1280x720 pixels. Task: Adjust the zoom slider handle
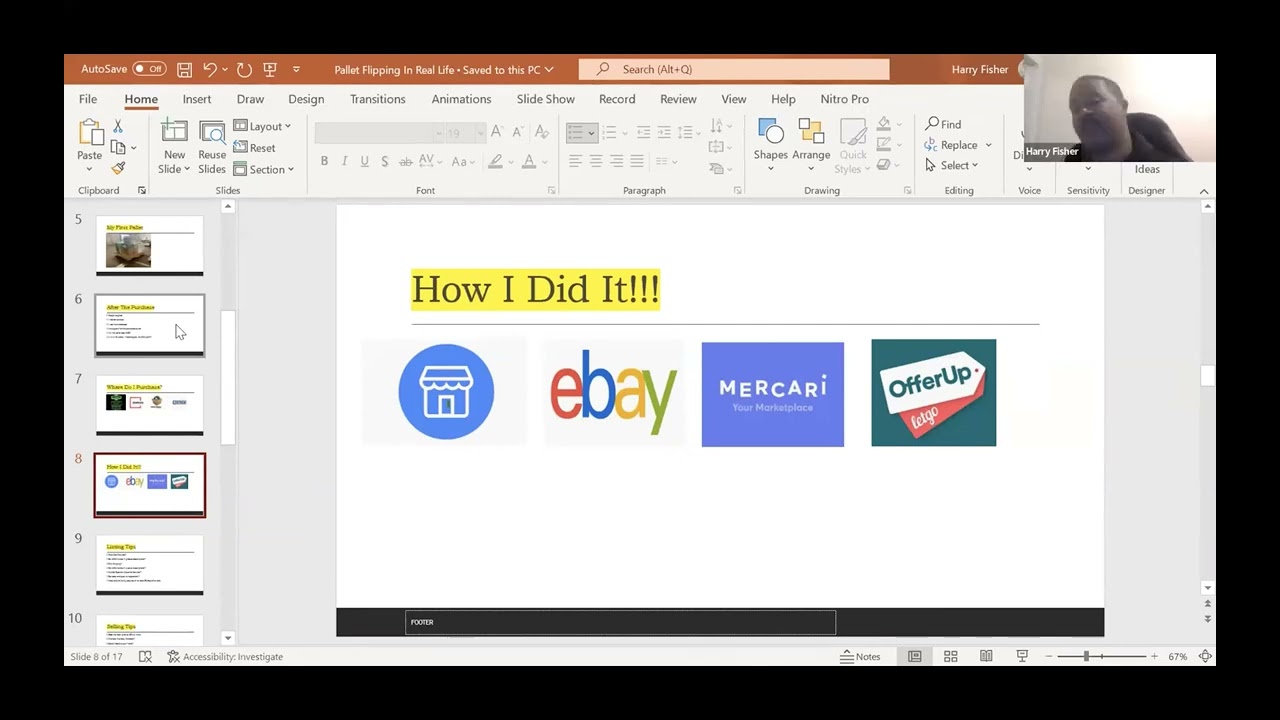click(1086, 656)
